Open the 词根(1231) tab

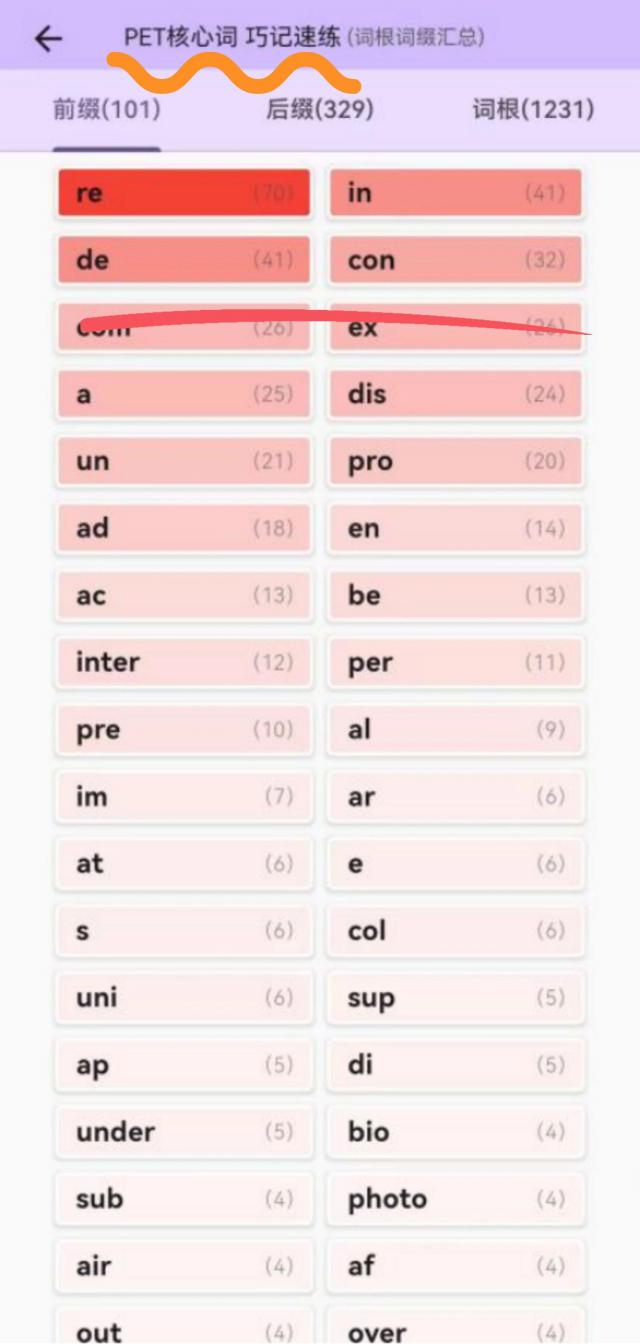[x=533, y=110]
